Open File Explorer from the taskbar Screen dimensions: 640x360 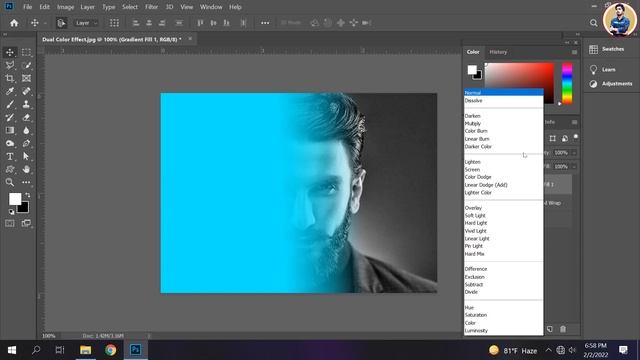85,350
